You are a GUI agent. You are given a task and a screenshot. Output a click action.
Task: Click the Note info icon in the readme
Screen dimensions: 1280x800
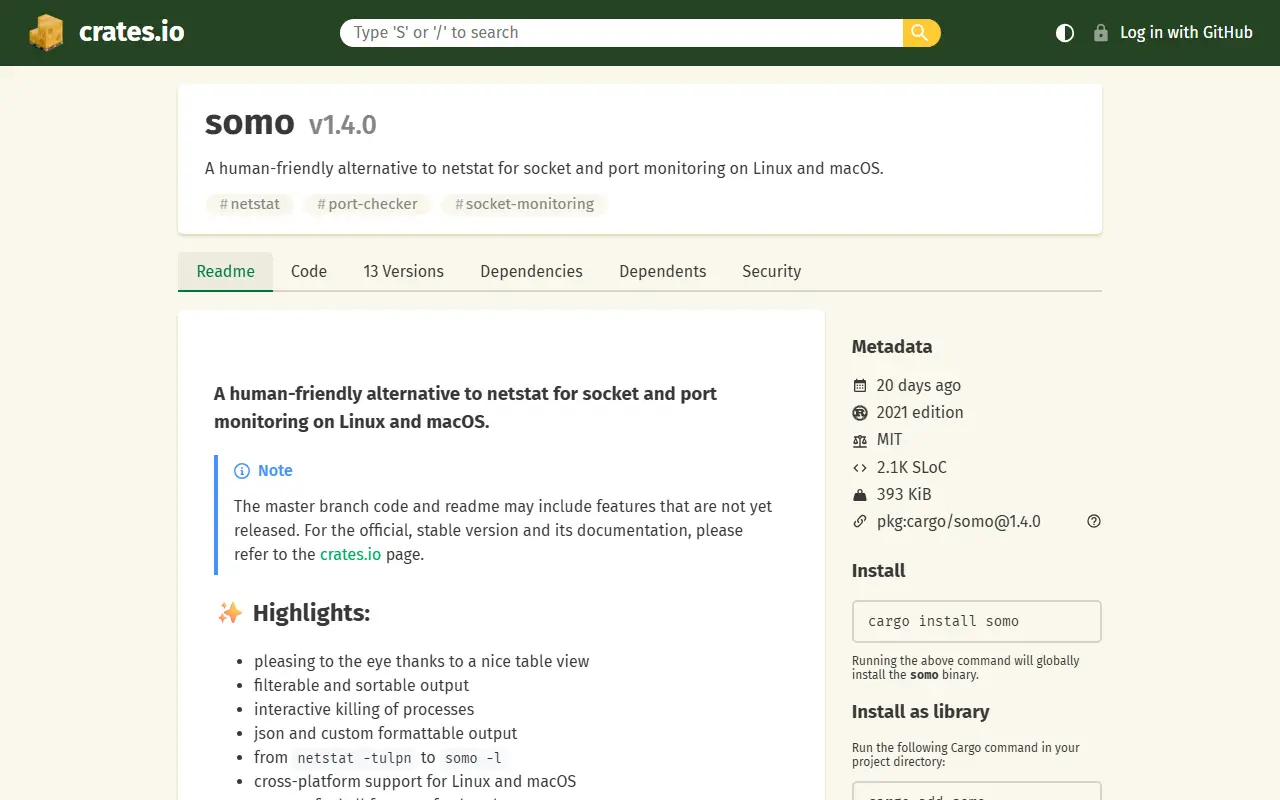click(x=242, y=471)
